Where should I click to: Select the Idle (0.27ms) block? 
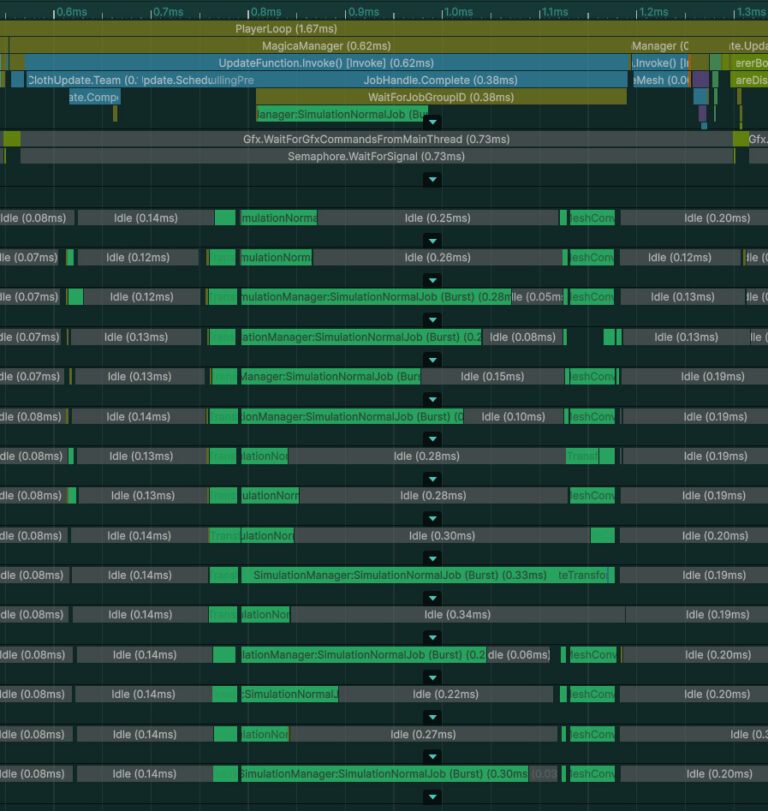pos(423,734)
